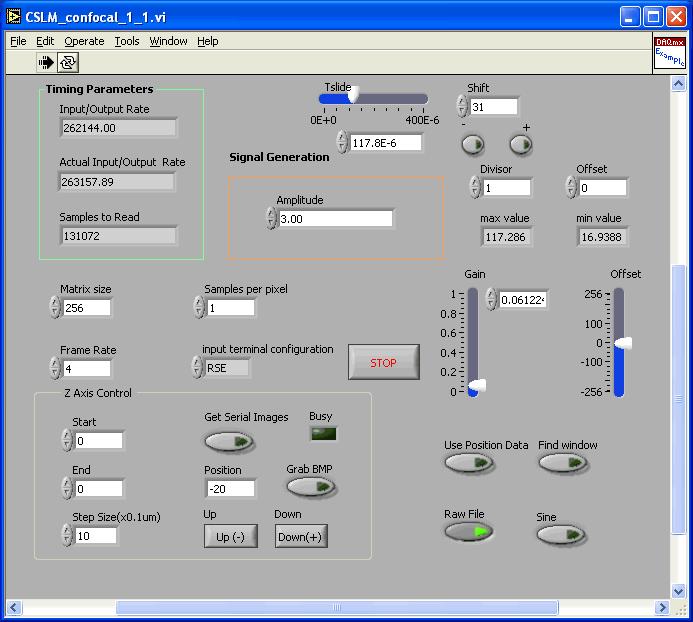Image resolution: width=693 pixels, height=622 pixels.
Task: Open the Operate menu
Action: coord(84,41)
